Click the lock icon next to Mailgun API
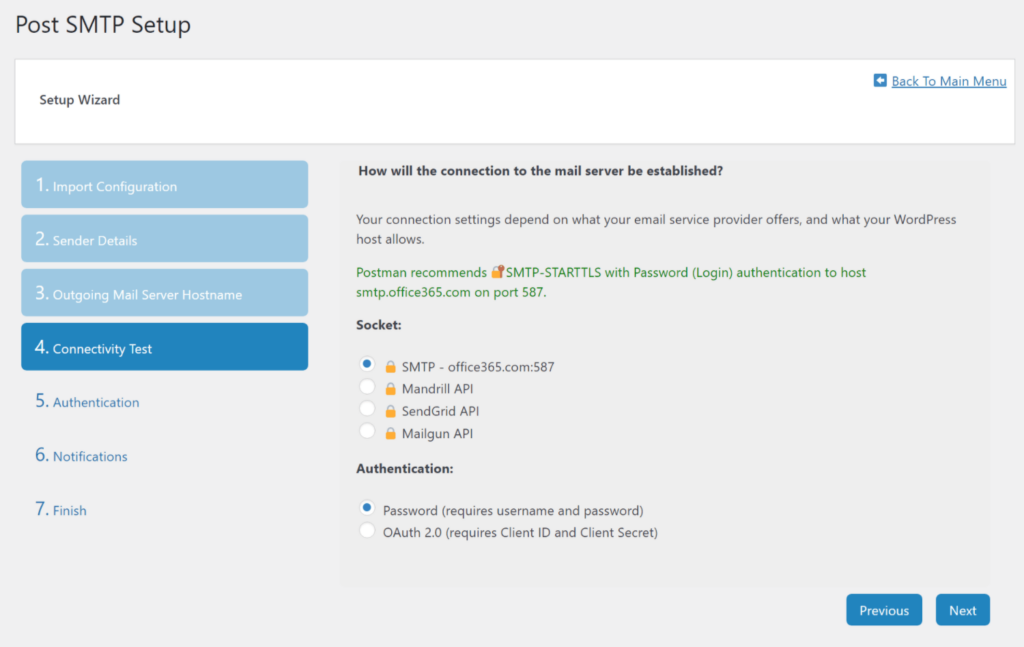Viewport: 1024px width, 647px height. coord(389,433)
